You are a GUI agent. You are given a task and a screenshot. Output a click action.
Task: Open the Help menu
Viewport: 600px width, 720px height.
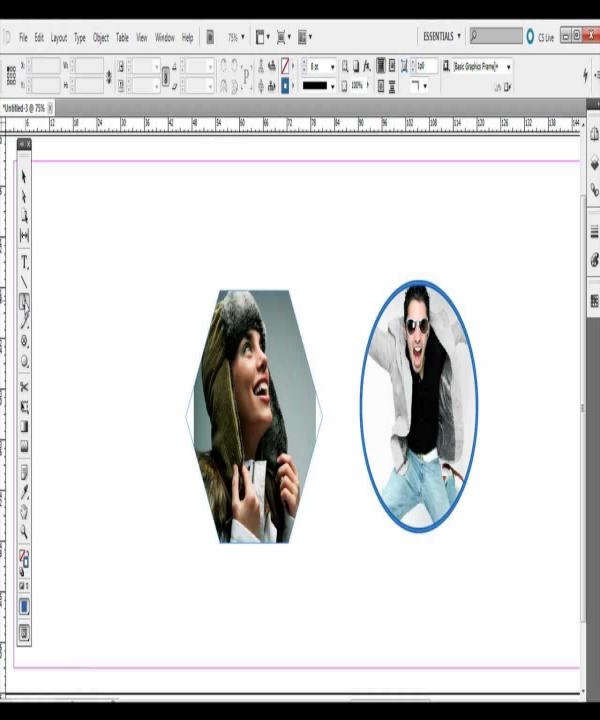[187, 38]
